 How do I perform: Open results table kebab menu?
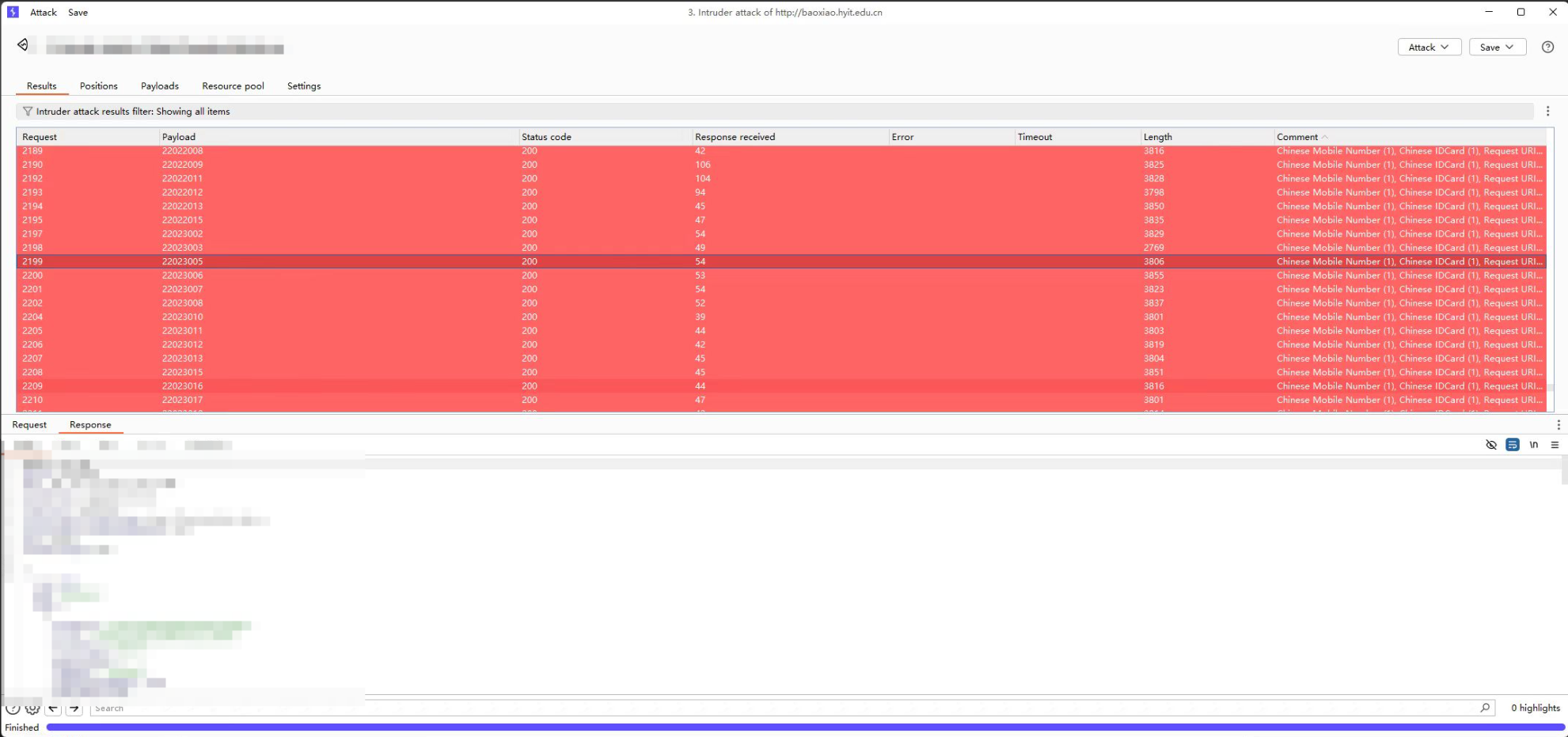(x=1547, y=112)
